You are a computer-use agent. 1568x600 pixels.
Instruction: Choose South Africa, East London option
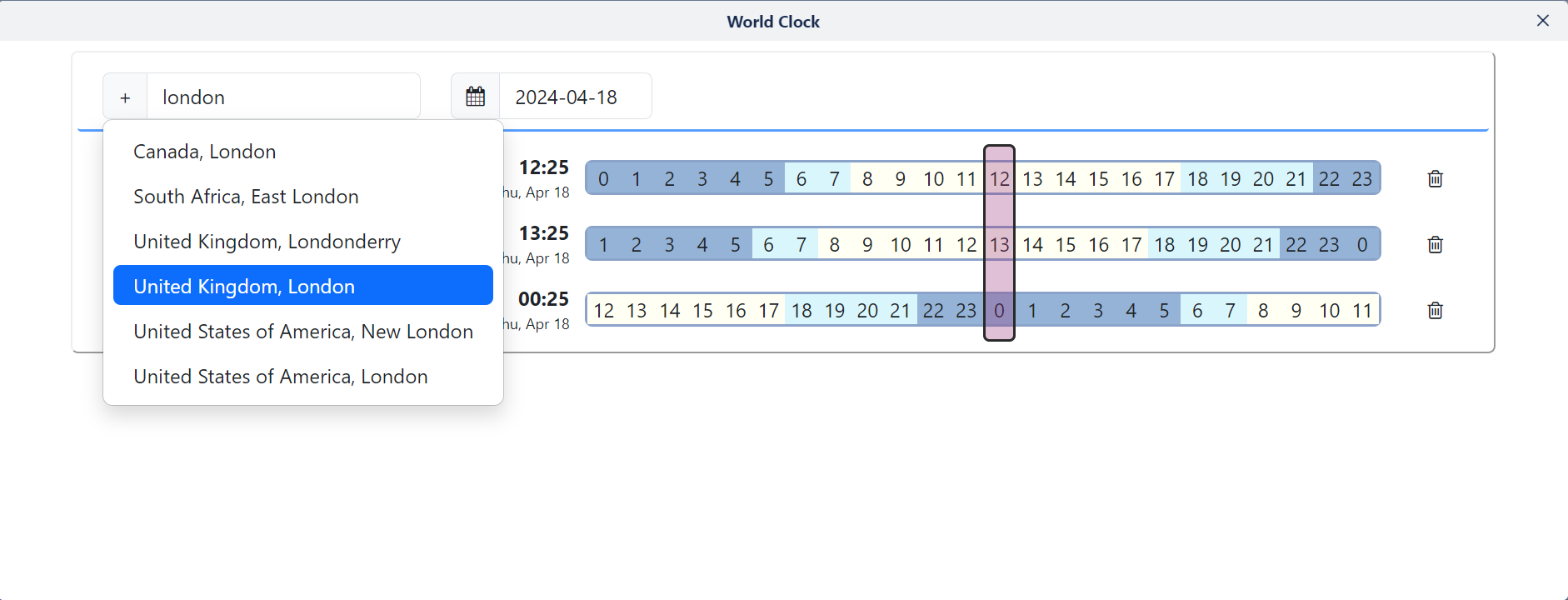[246, 197]
